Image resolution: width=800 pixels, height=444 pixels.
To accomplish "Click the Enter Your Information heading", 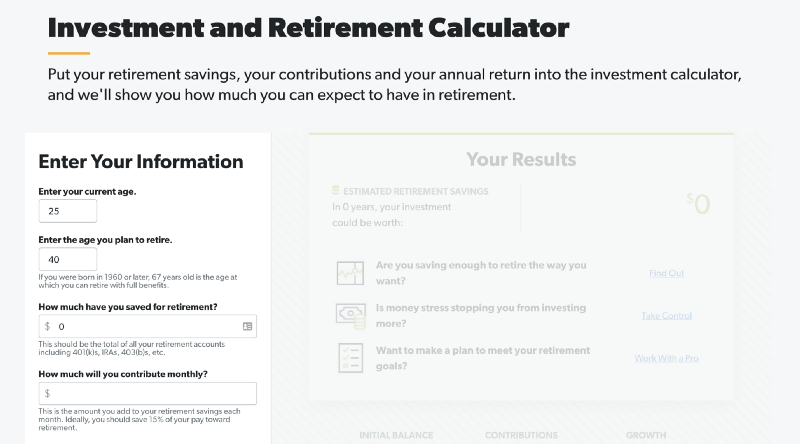I will pyautogui.click(x=141, y=161).
